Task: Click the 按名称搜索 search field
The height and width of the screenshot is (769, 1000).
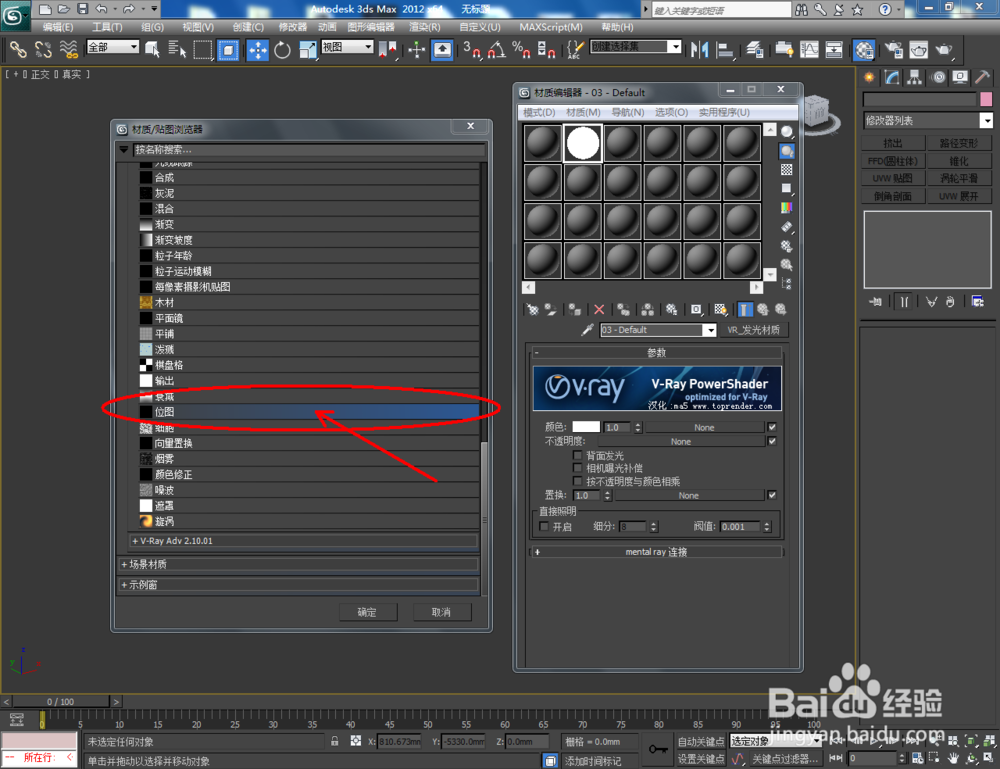Action: [x=309, y=150]
